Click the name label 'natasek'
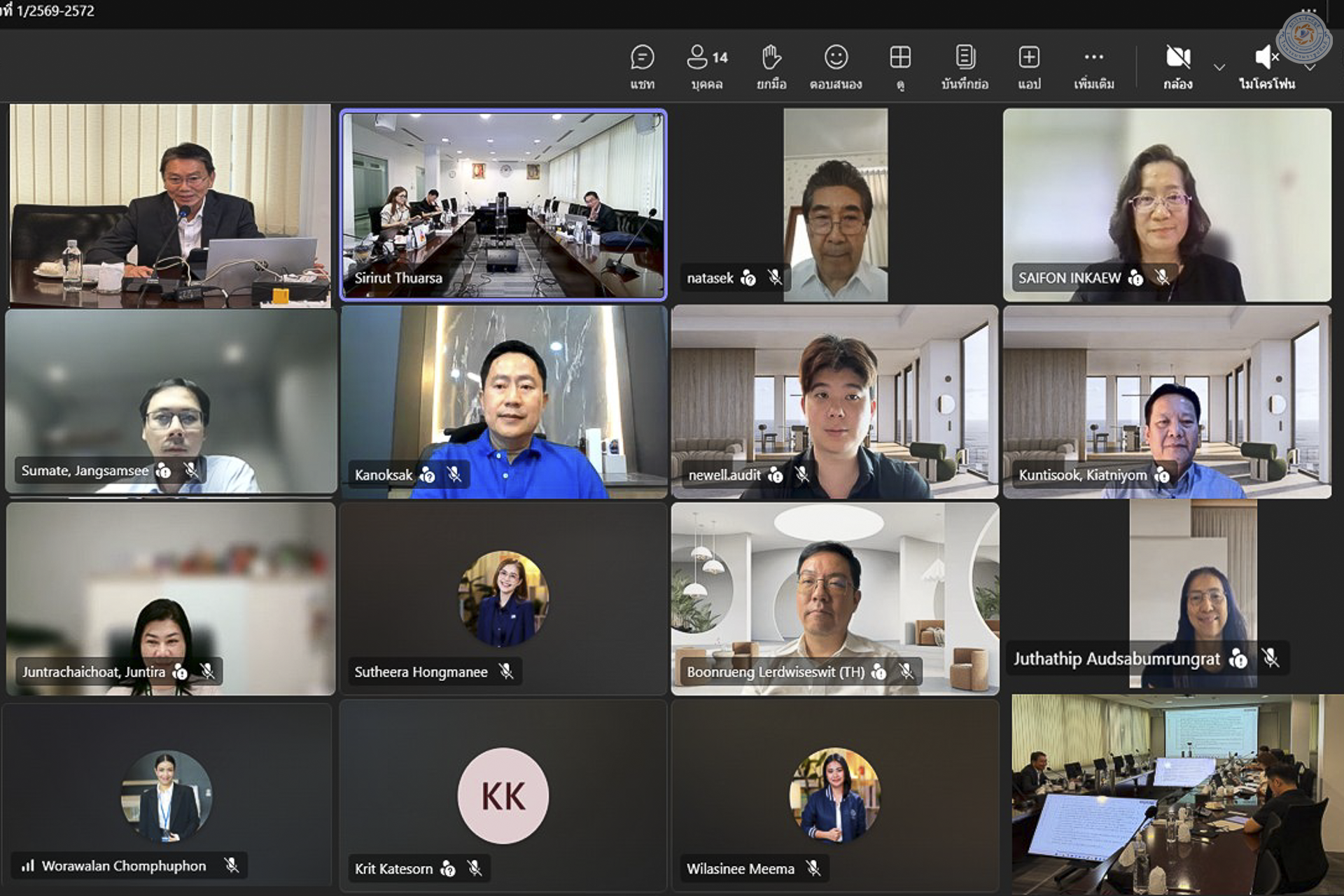Screen dimensions: 1344x896 pyautogui.click(x=710, y=278)
